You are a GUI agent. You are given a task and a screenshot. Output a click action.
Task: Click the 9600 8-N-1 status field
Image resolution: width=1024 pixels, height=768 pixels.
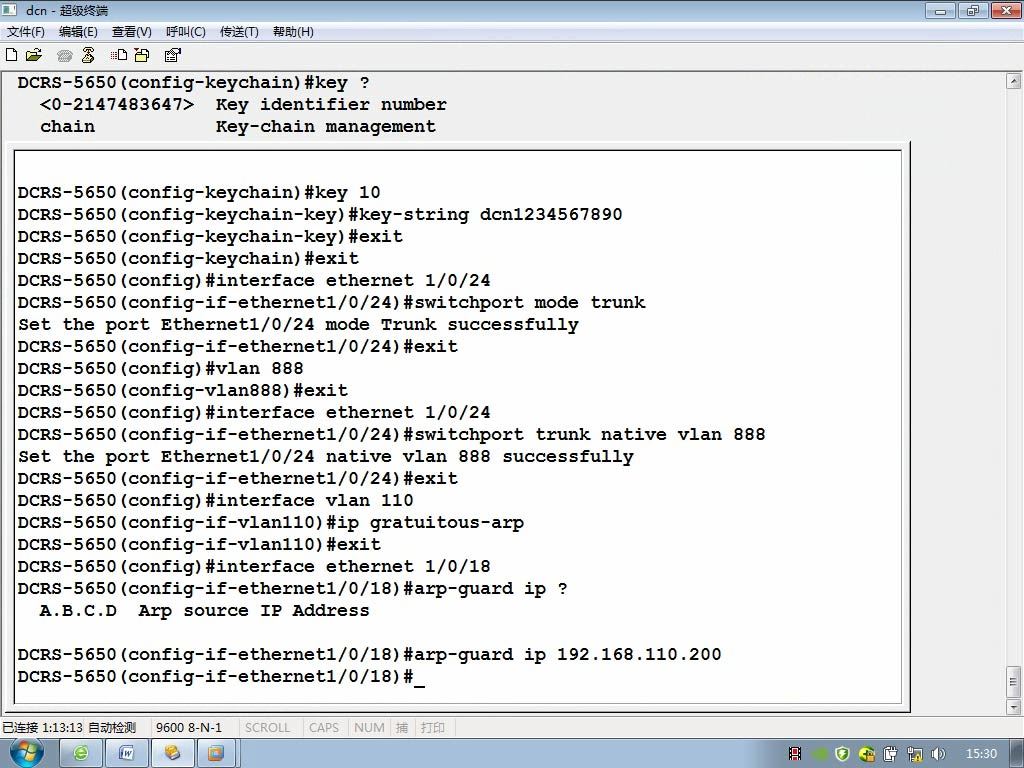[x=189, y=727]
